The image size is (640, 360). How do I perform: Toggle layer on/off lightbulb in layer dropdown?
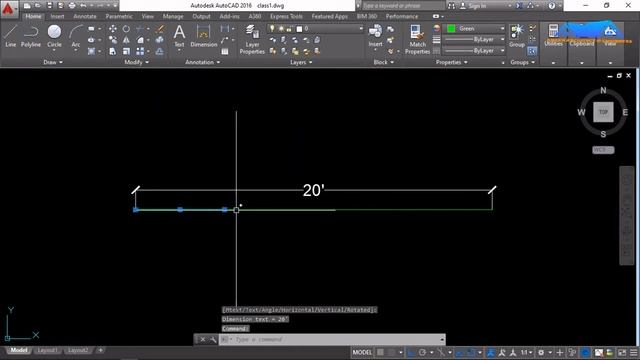[272, 29]
